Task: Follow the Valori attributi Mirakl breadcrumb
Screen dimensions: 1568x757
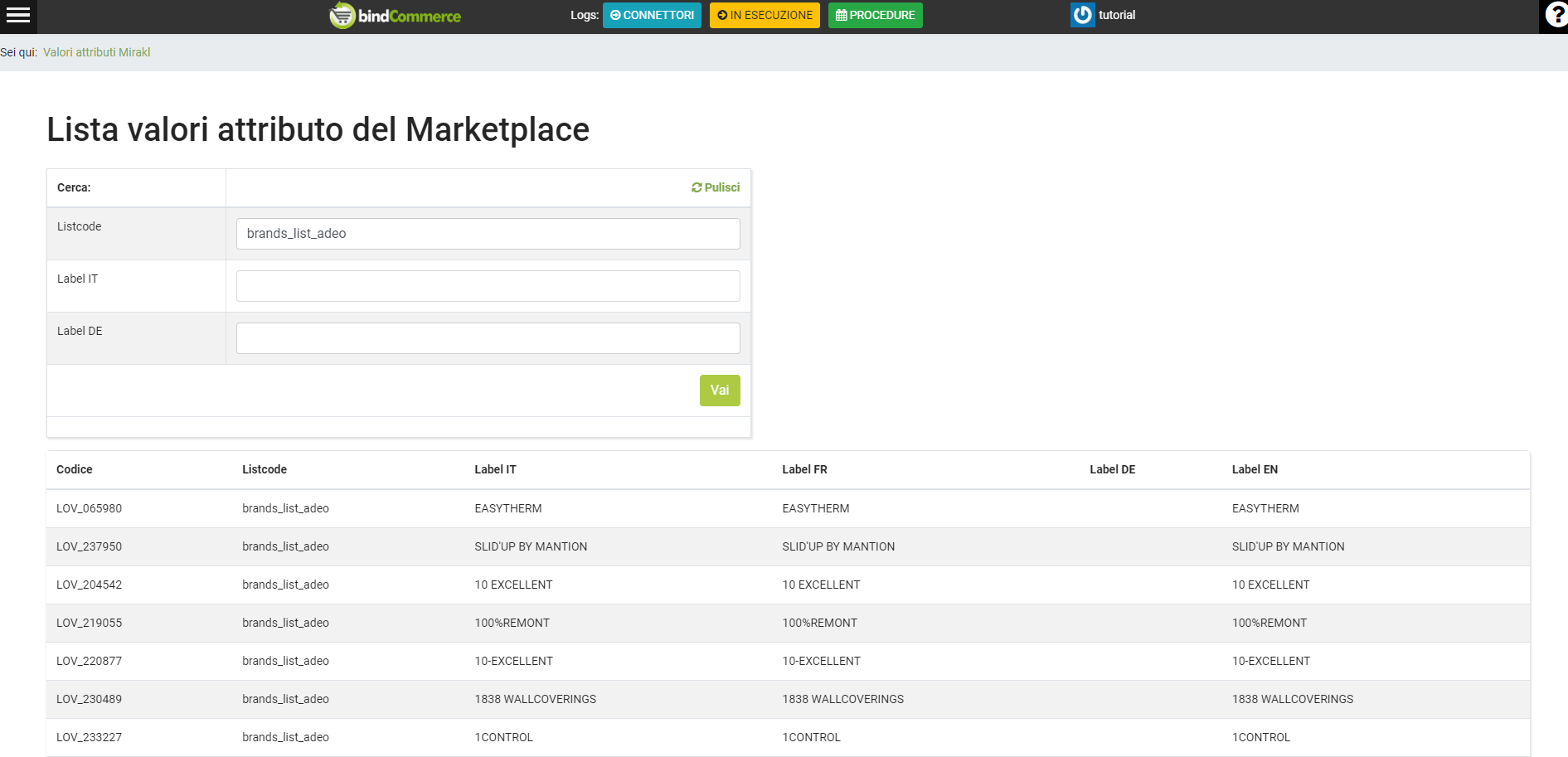Action: [96, 52]
